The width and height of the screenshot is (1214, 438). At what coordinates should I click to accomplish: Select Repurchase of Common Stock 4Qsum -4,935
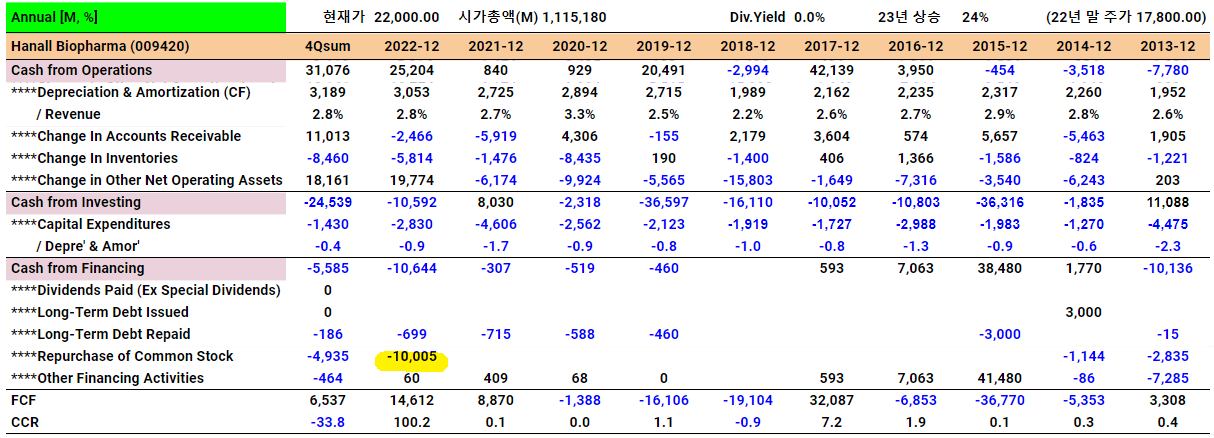pyautogui.click(x=326, y=356)
